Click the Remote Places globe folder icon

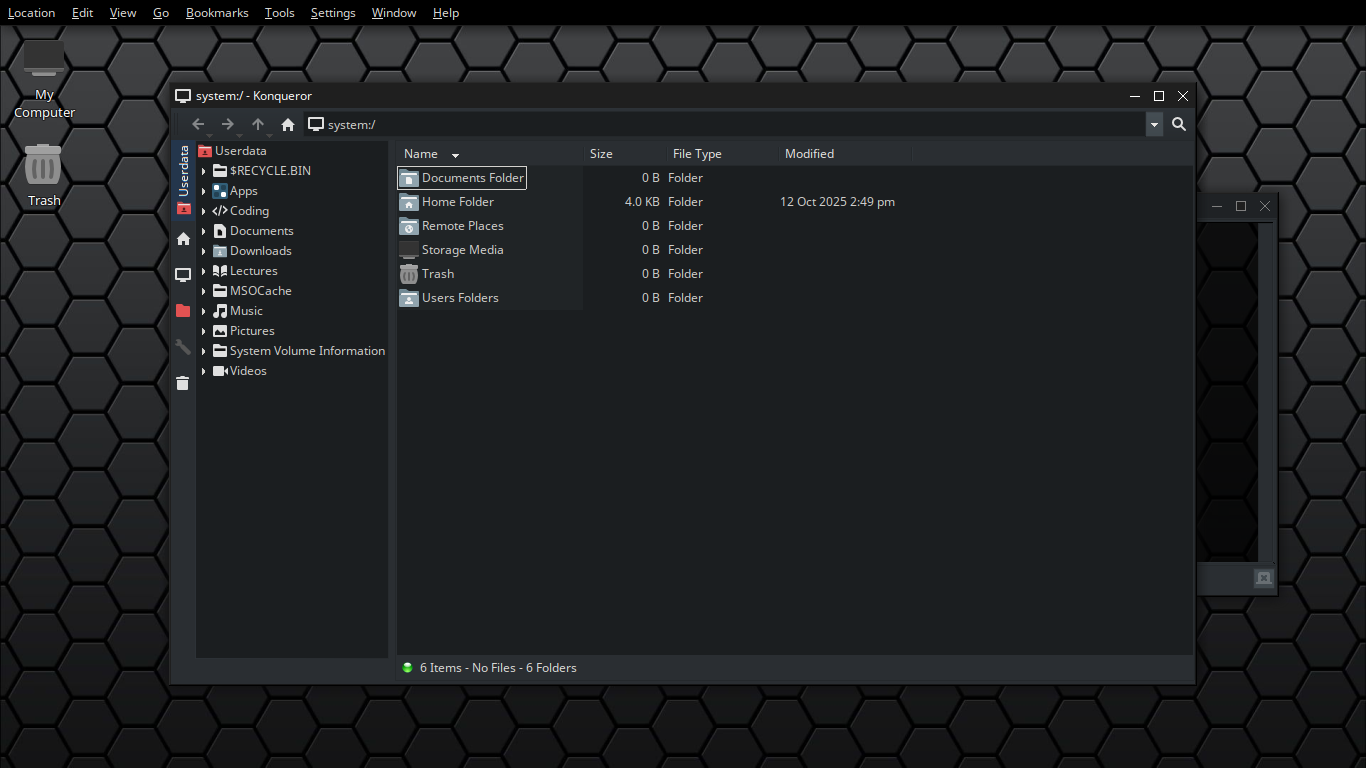409,226
